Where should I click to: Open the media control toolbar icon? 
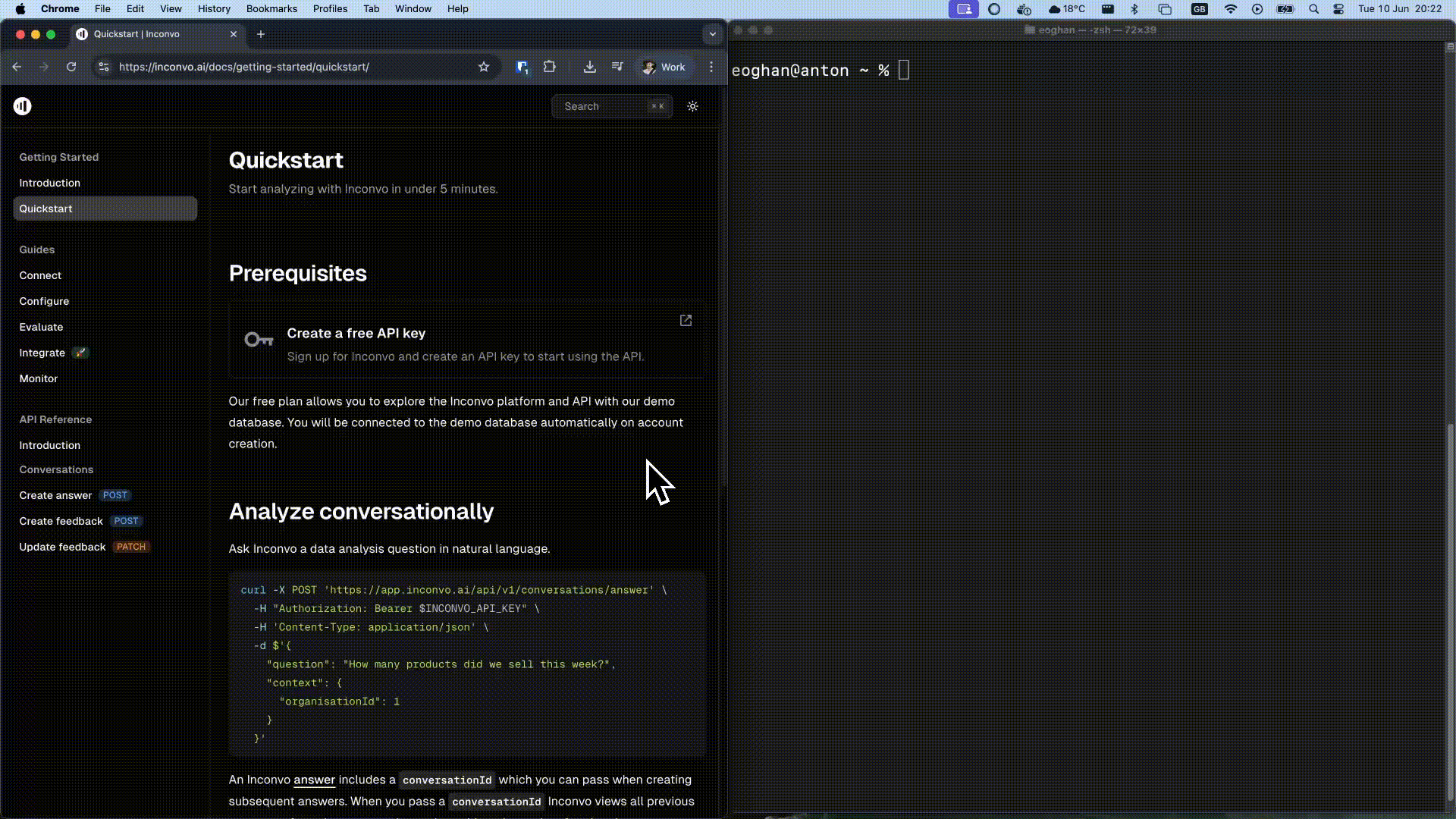(x=617, y=67)
